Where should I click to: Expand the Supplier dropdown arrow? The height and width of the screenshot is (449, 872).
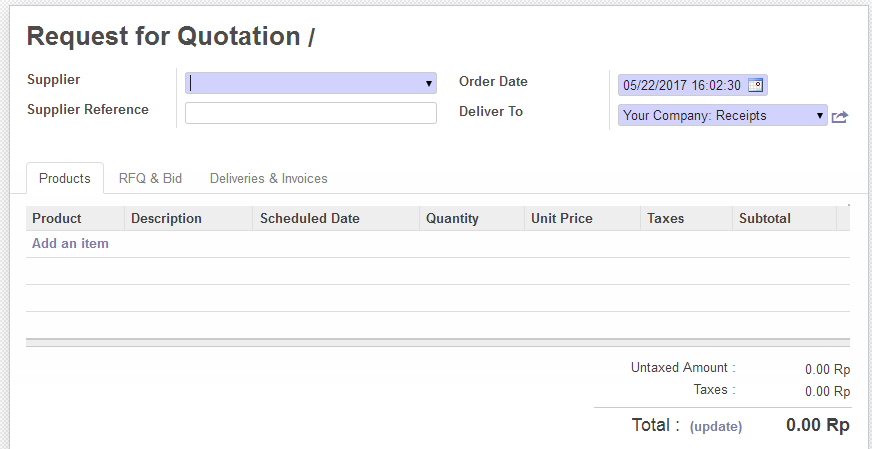[x=429, y=84]
